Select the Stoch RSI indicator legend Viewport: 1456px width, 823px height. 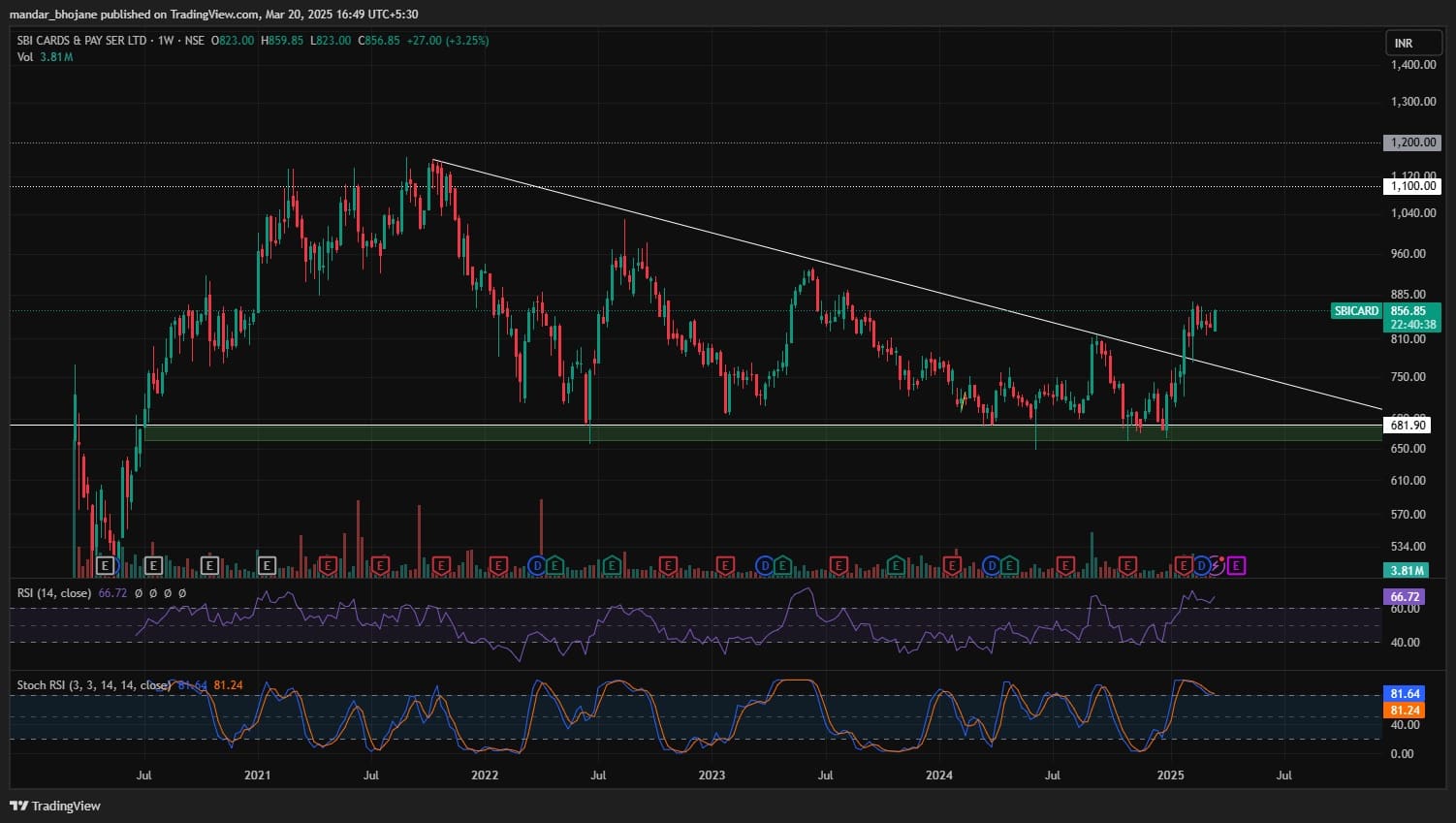tap(94, 685)
